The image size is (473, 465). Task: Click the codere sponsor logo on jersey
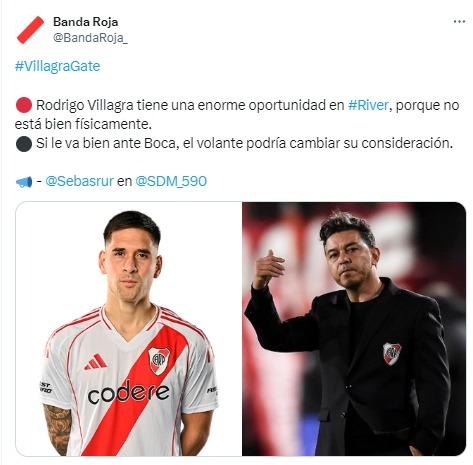pos(128,393)
